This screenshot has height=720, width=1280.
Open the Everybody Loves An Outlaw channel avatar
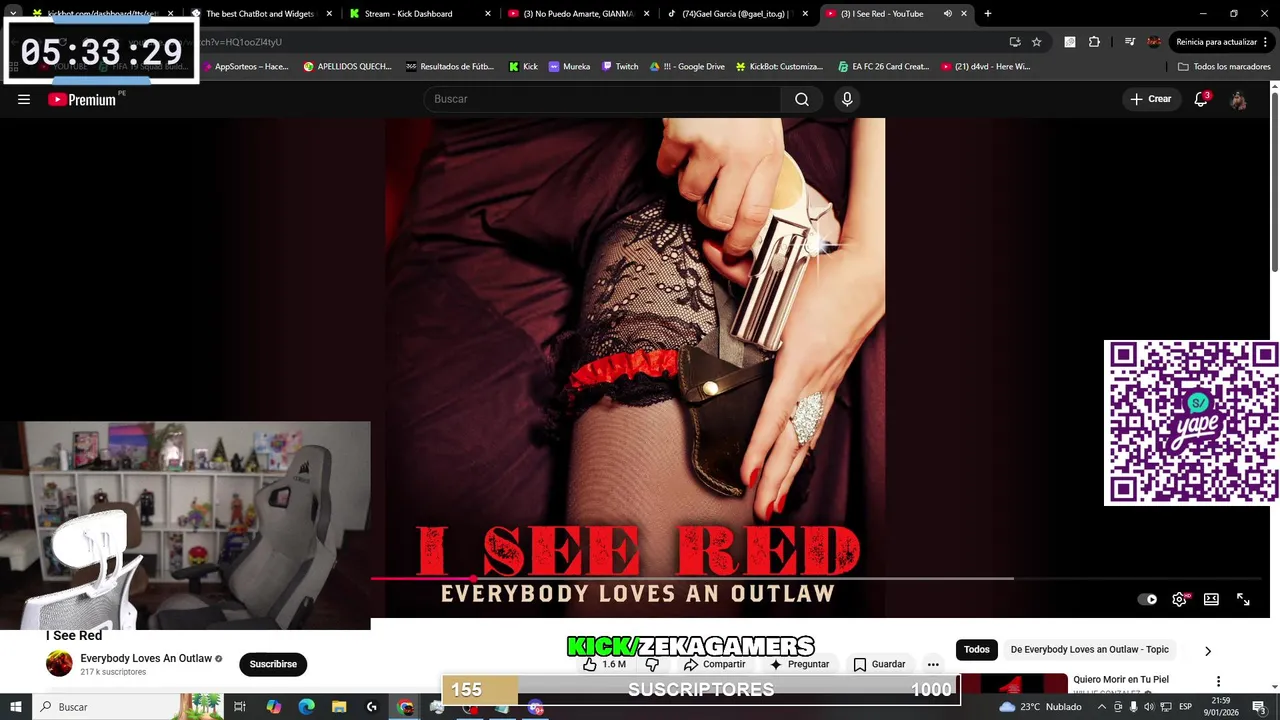pyautogui.click(x=59, y=664)
